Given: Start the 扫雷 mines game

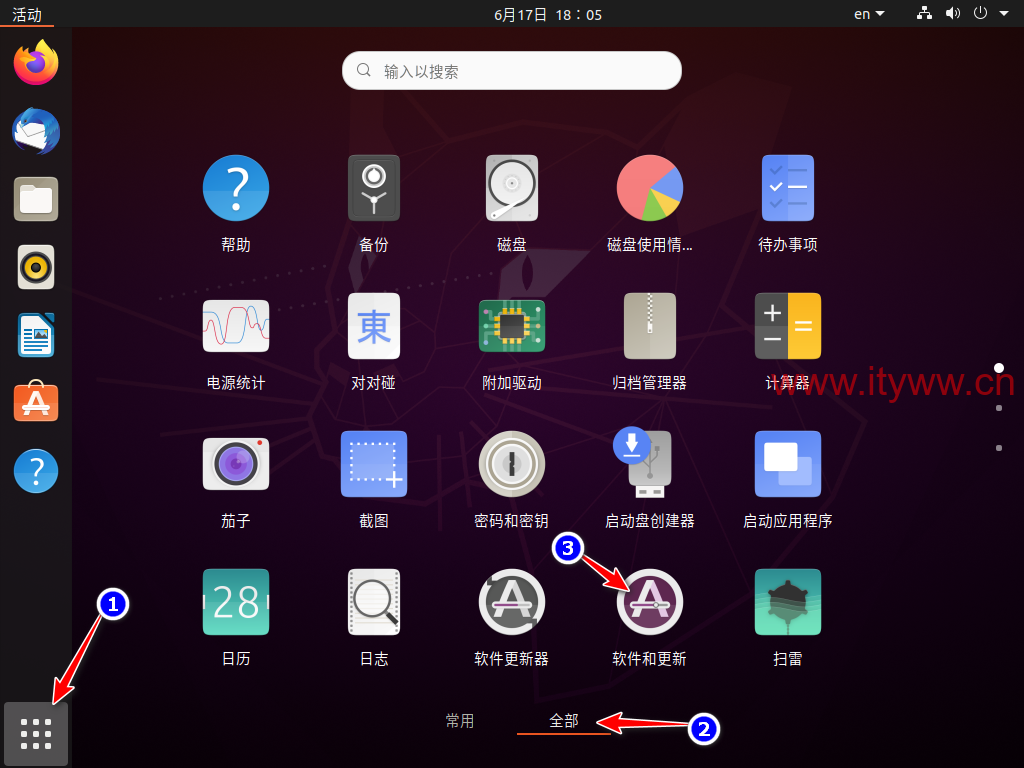Looking at the screenshot, I should (x=788, y=601).
